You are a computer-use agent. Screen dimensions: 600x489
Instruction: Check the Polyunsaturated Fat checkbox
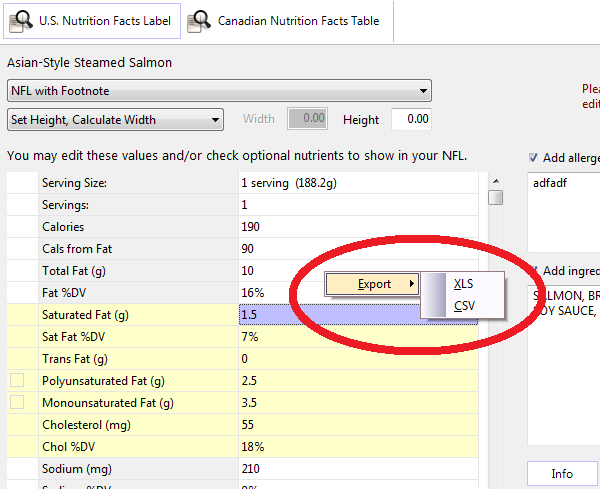[x=17, y=380]
